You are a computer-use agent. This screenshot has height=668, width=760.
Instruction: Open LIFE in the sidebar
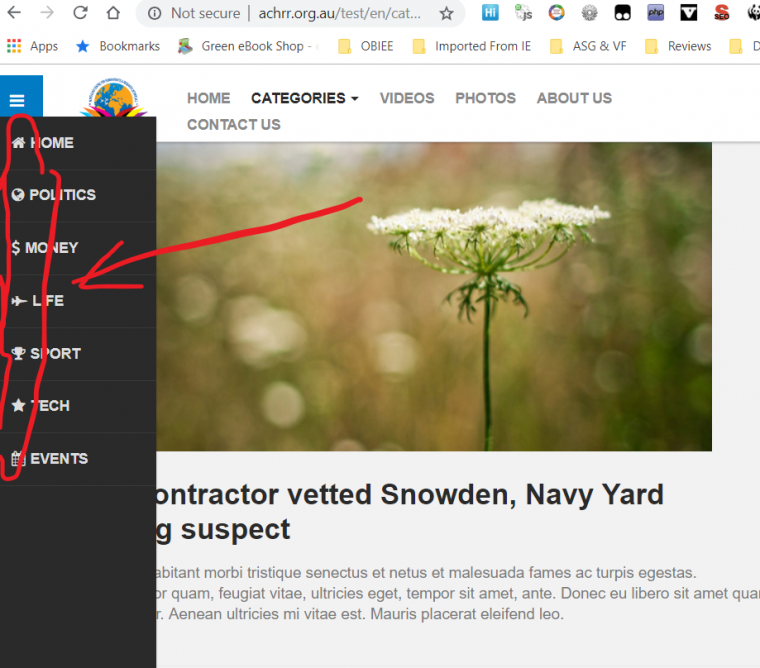coord(78,301)
